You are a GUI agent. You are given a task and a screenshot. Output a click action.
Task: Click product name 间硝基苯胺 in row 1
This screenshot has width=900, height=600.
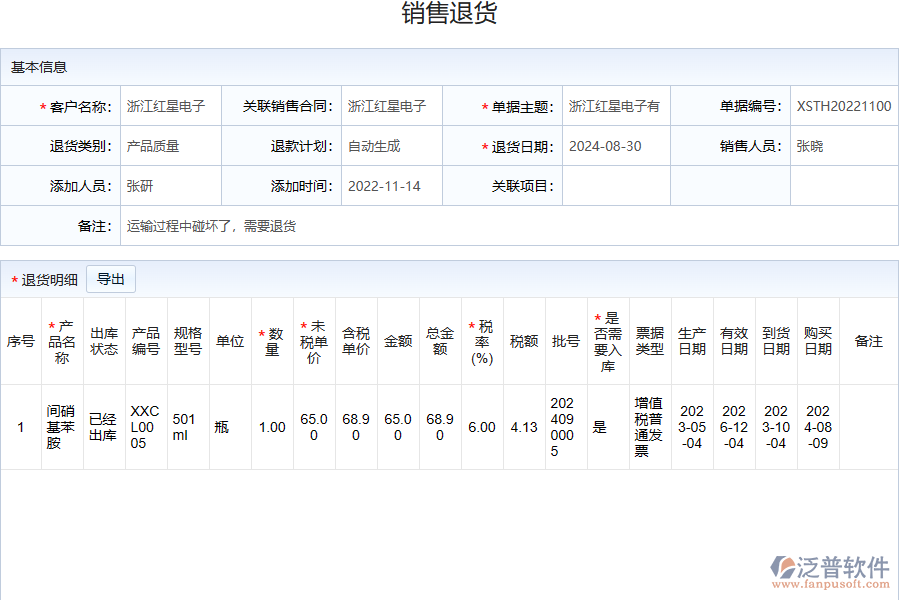pyautogui.click(x=62, y=427)
